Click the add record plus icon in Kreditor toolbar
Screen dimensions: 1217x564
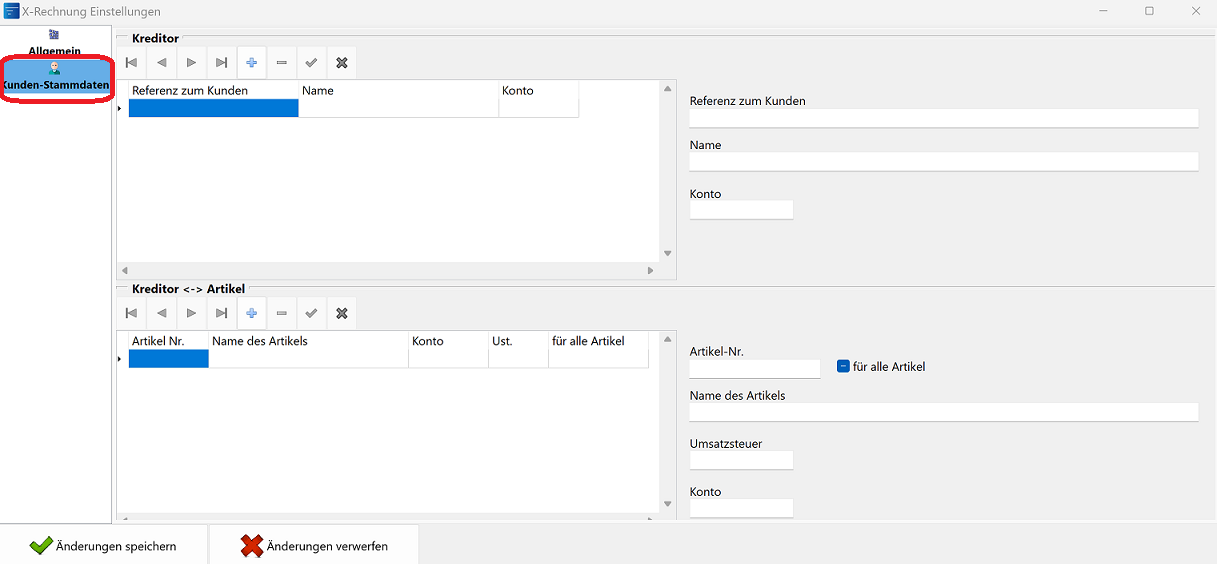coord(251,63)
